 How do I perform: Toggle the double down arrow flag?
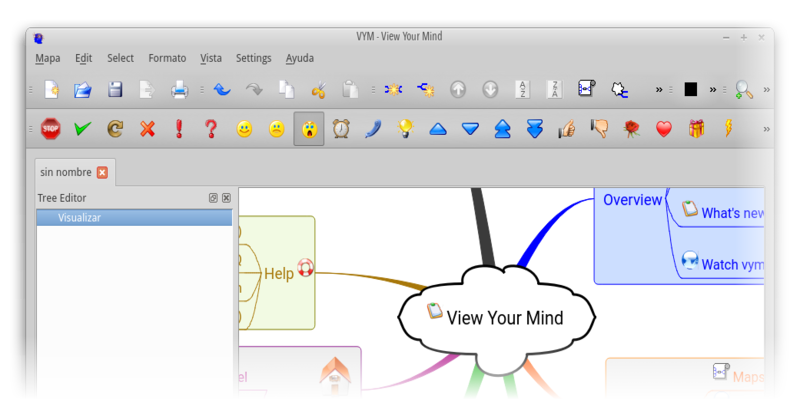click(535, 129)
